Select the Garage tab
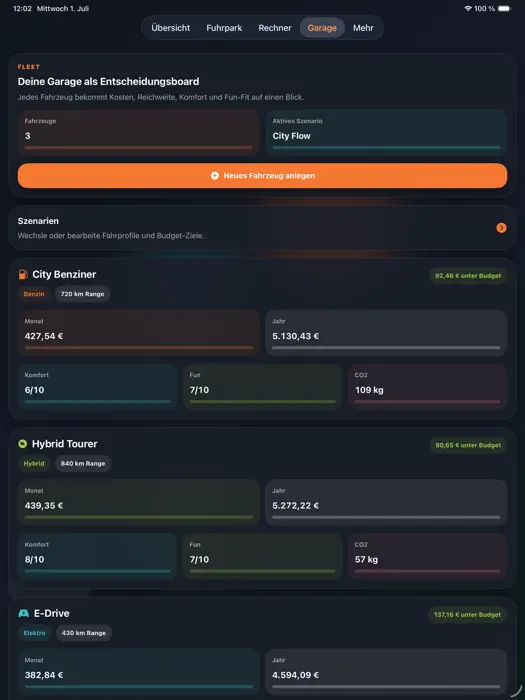Screen dimensions: 525x700 322,28
